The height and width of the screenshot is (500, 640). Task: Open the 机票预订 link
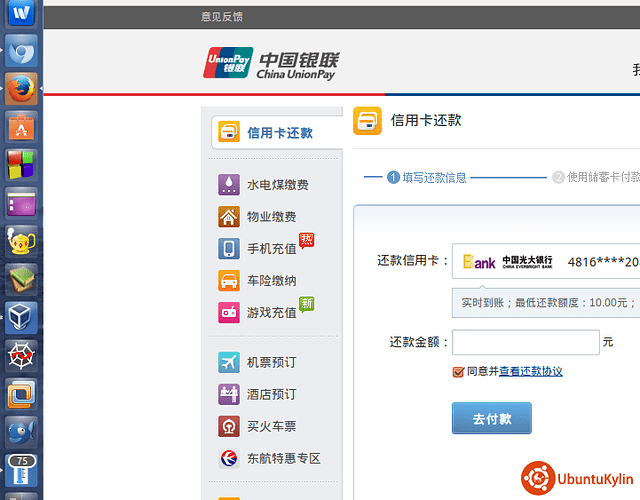pyautogui.click(x=271, y=362)
